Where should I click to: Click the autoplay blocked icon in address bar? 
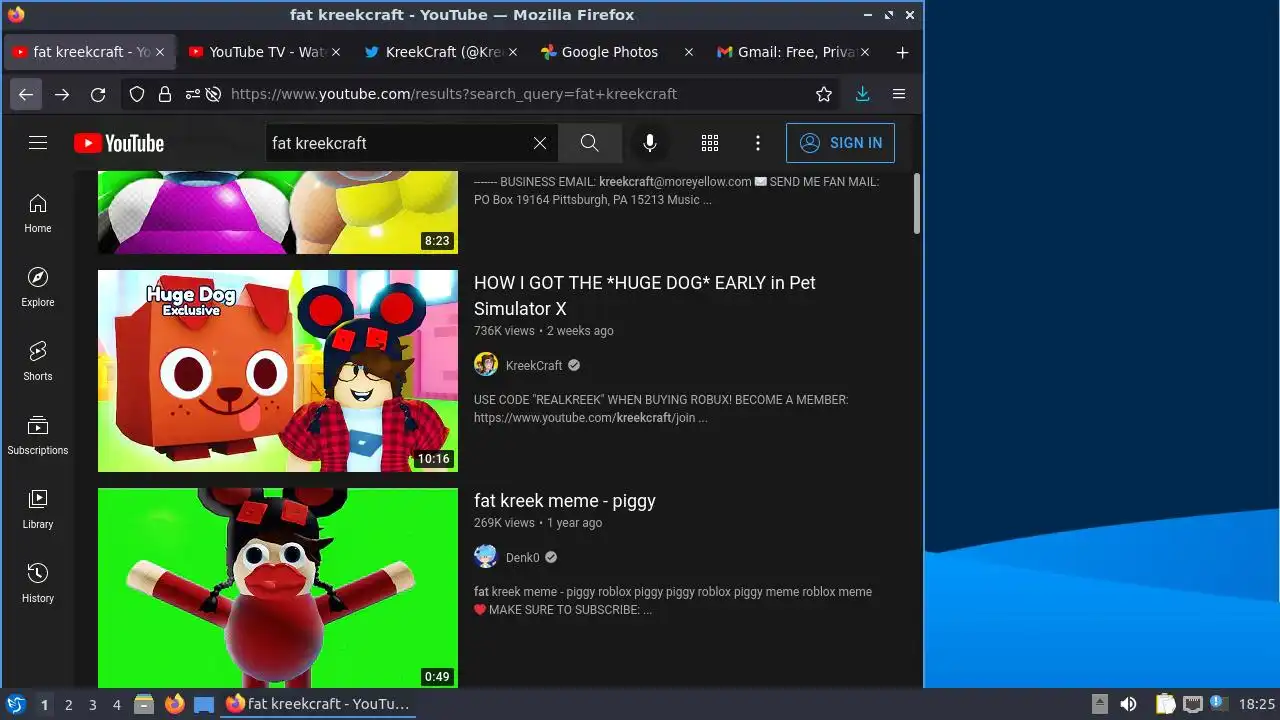click(213, 94)
